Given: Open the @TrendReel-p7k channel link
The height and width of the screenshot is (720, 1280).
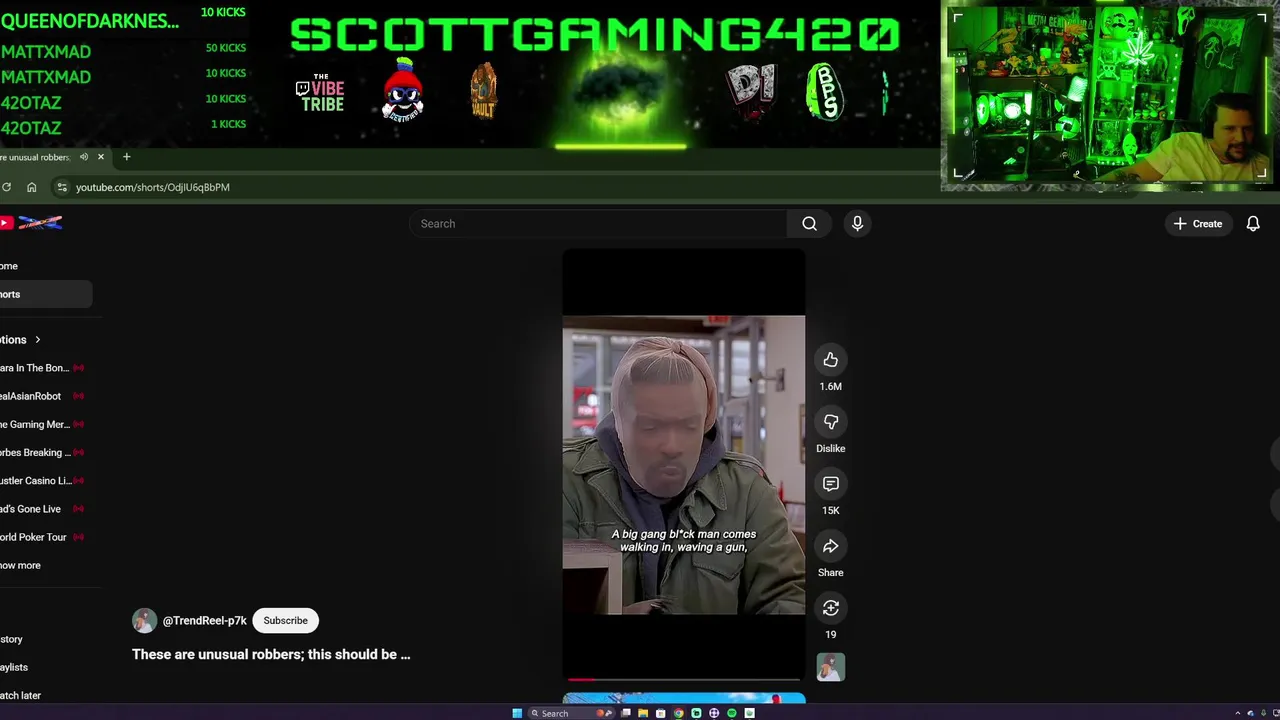Looking at the screenshot, I should click(x=204, y=621).
